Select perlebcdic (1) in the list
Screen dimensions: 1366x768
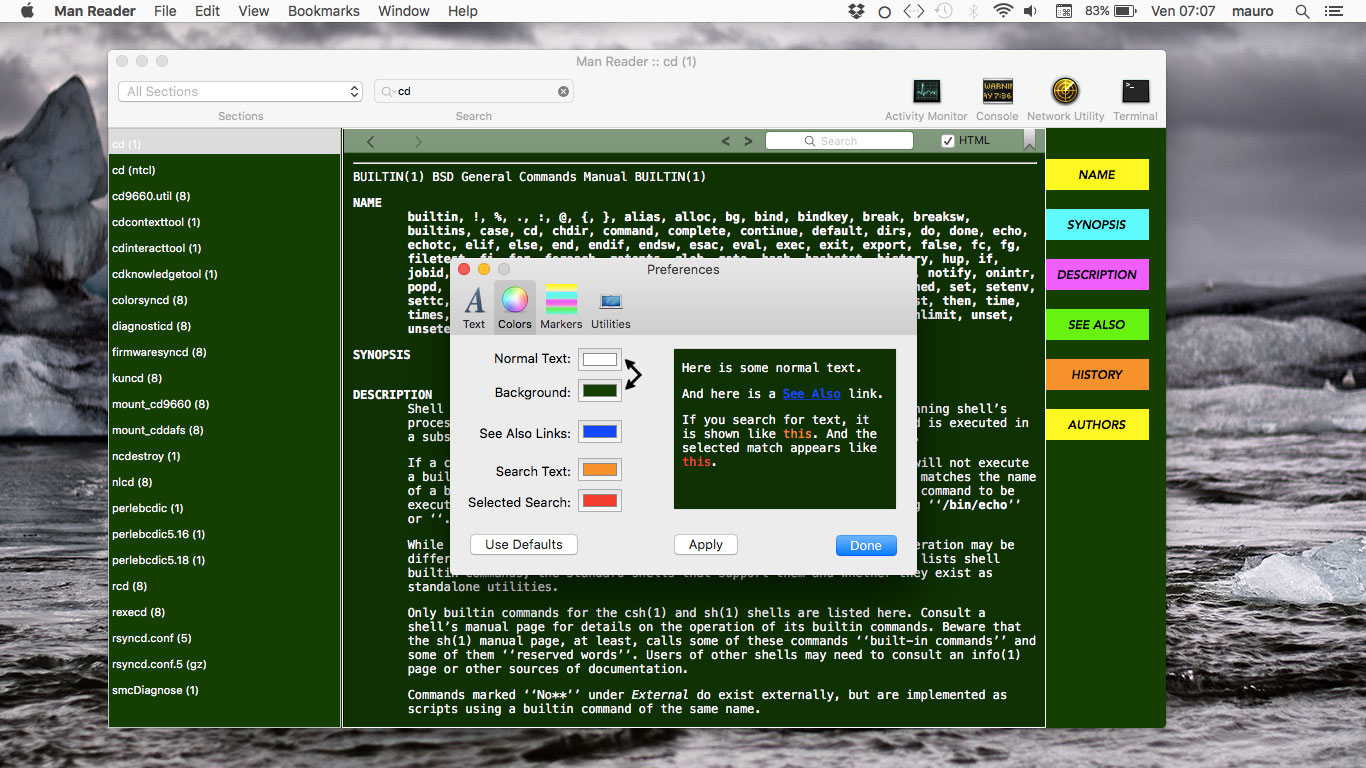click(x=225, y=508)
